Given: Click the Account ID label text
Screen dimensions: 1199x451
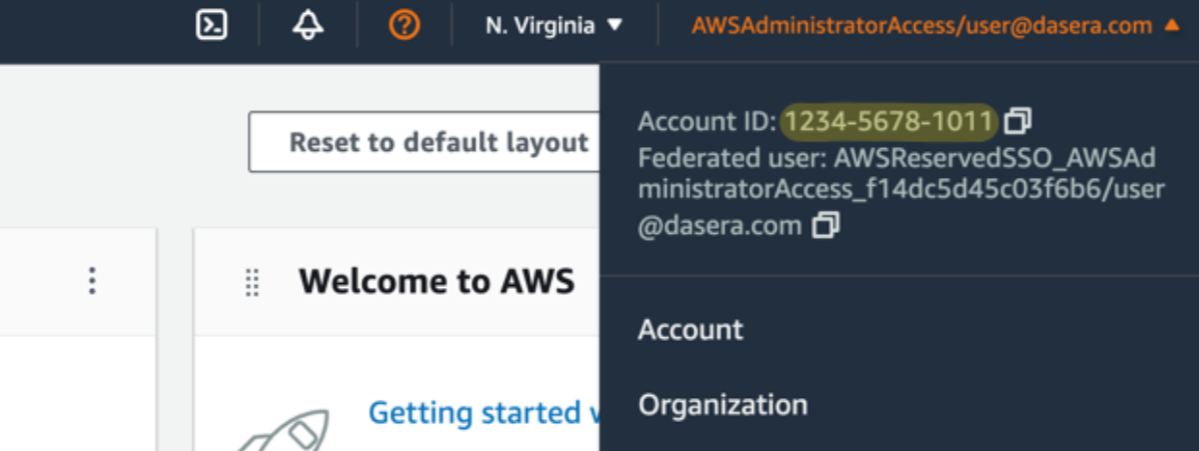Looking at the screenshot, I should [707, 121].
